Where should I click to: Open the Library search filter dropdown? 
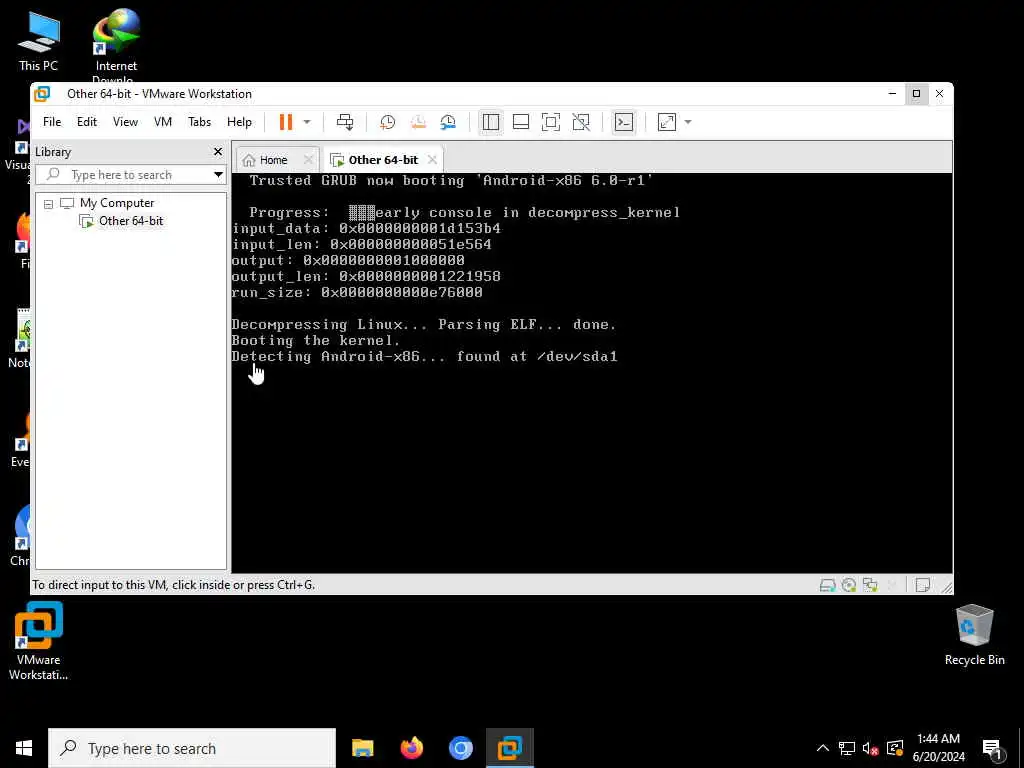[218, 175]
